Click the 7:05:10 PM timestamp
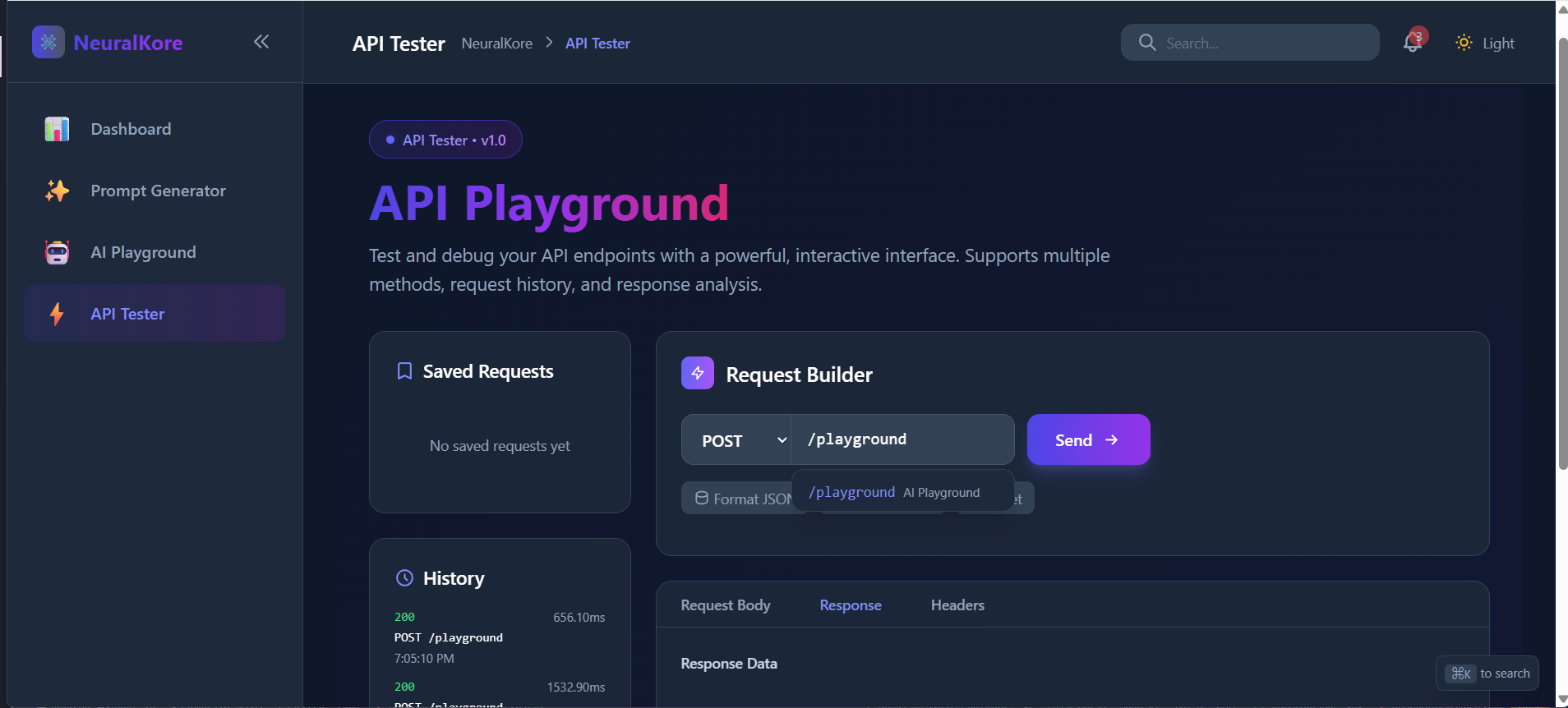Viewport: 1568px width, 708px height. (x=424, y=659)
